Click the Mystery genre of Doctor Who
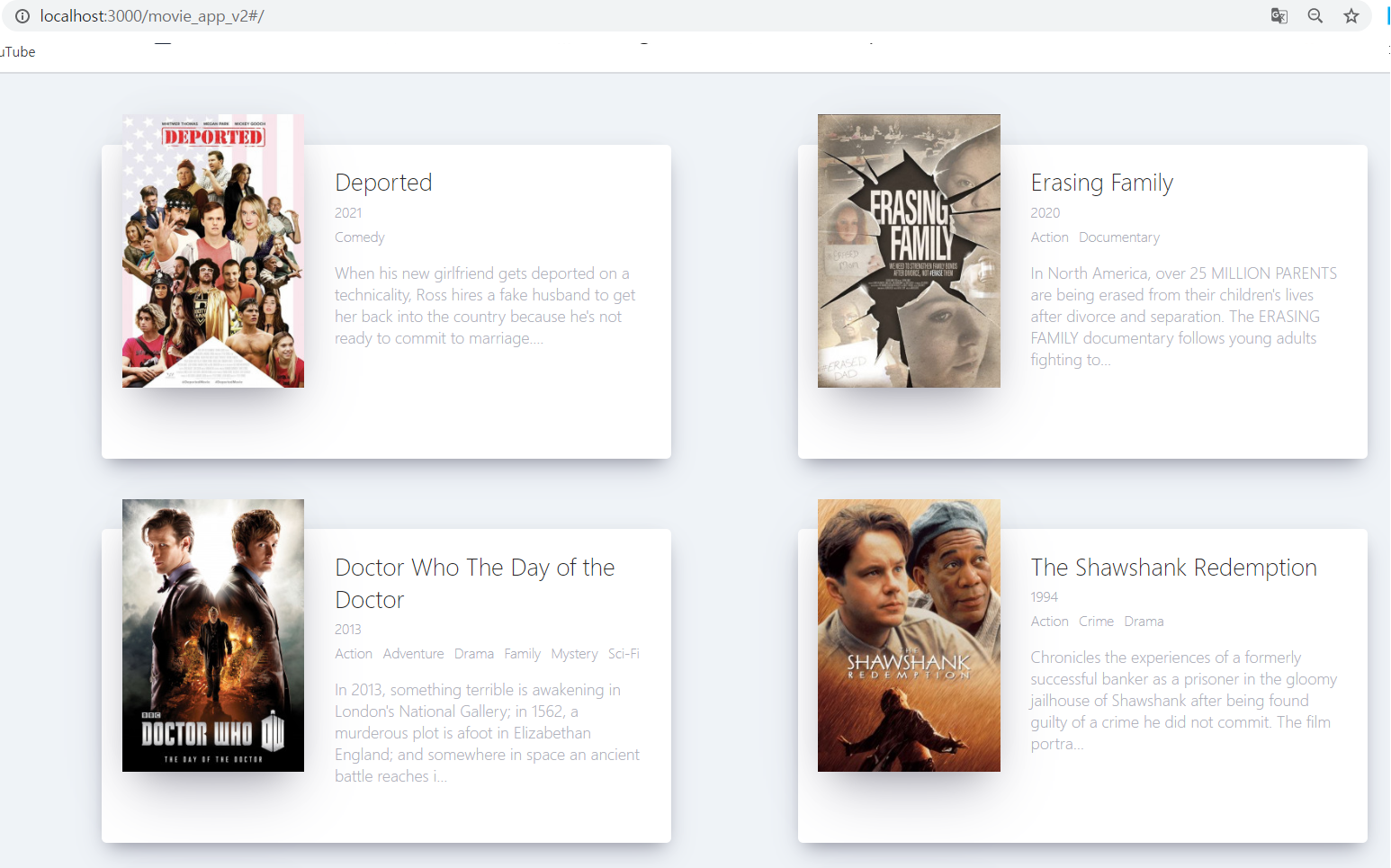1391x868 pixels. pos(574,654)
